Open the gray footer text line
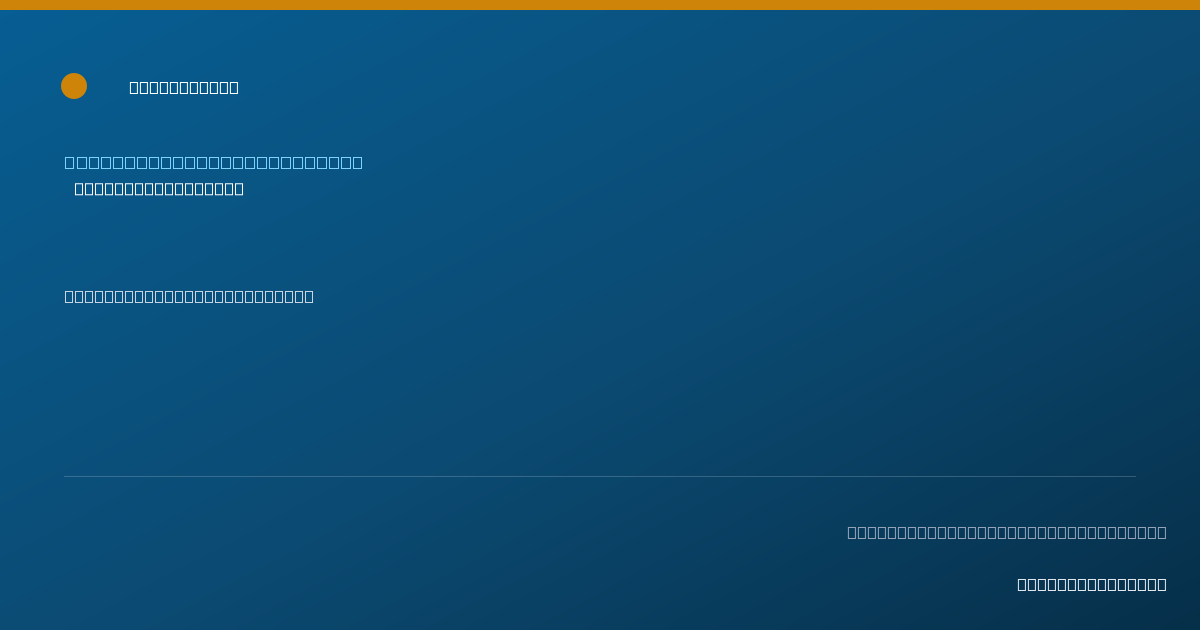The image size is (1200, 630). [x=1007, y=532]
